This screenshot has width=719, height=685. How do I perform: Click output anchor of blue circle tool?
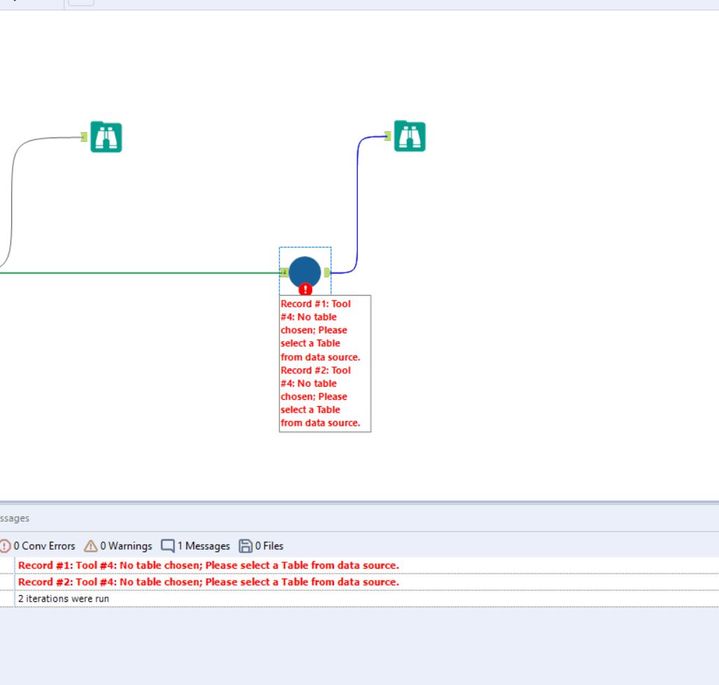[326, 272]
